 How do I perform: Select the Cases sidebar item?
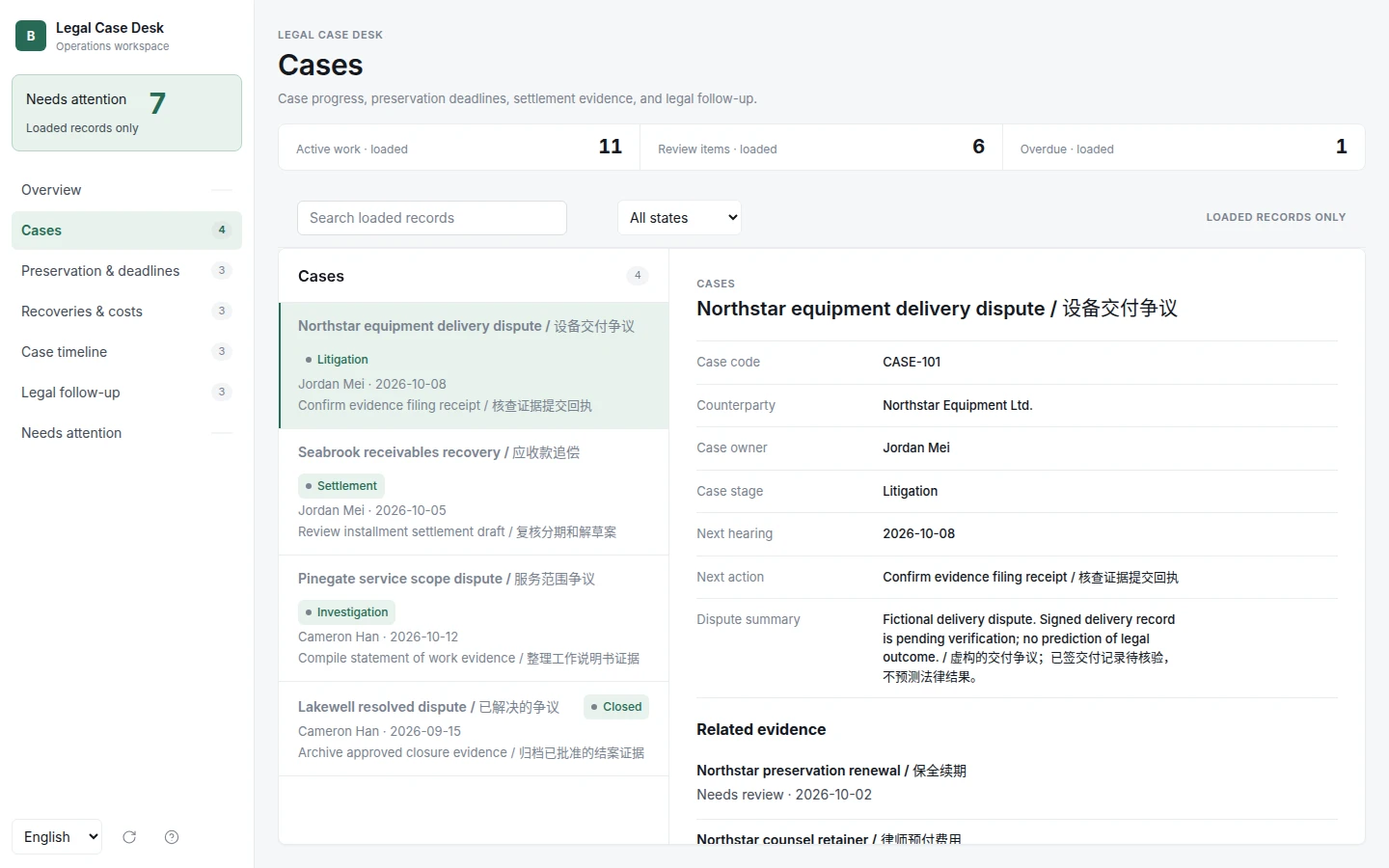pos(126,231)
